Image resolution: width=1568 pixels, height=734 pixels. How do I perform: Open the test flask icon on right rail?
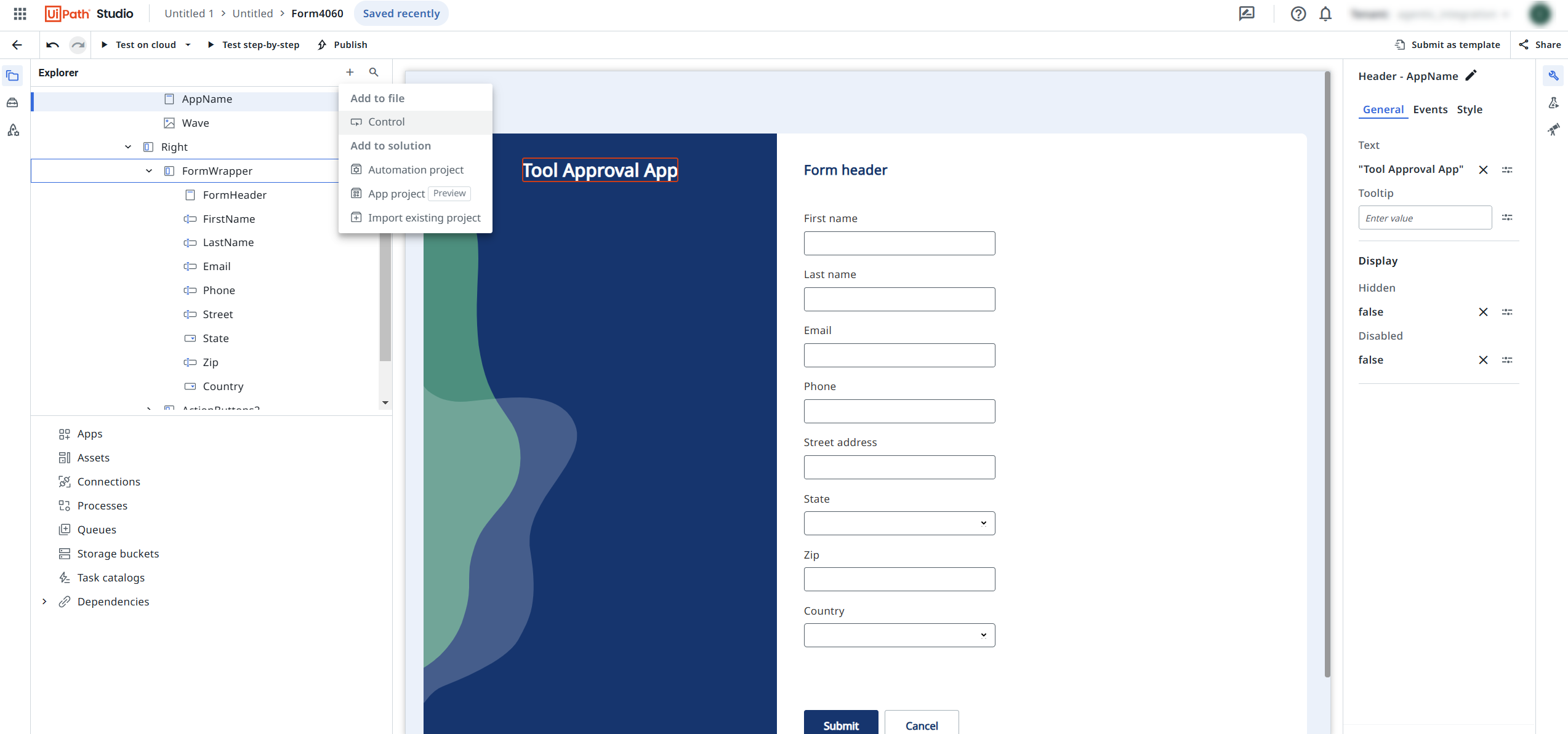1553,103
